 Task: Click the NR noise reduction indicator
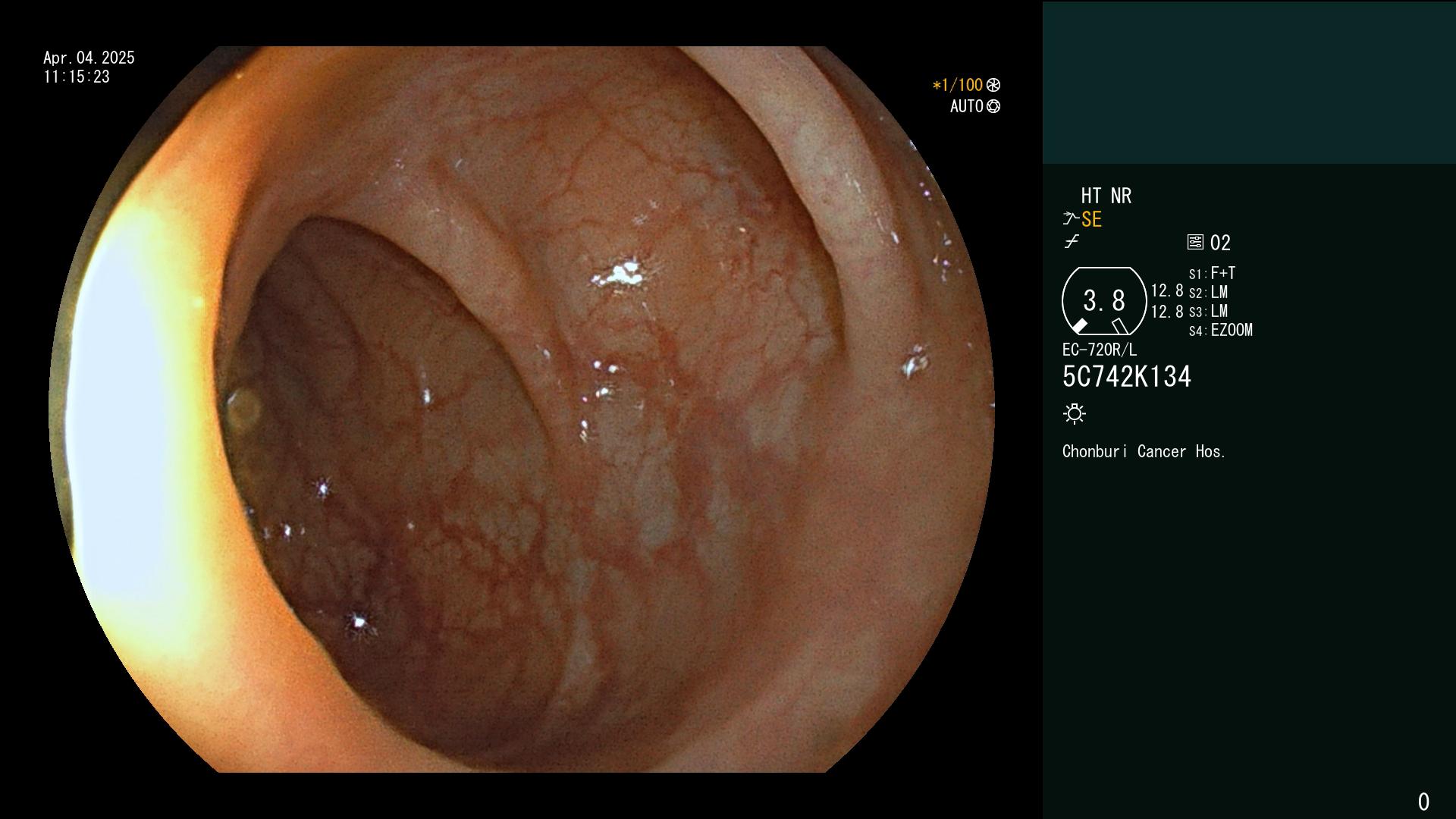(1122, 196)
